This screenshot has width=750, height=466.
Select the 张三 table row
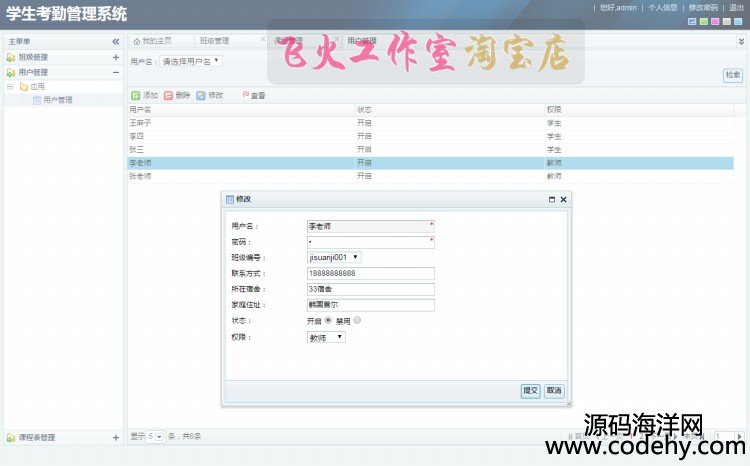[x=430, y=150]
